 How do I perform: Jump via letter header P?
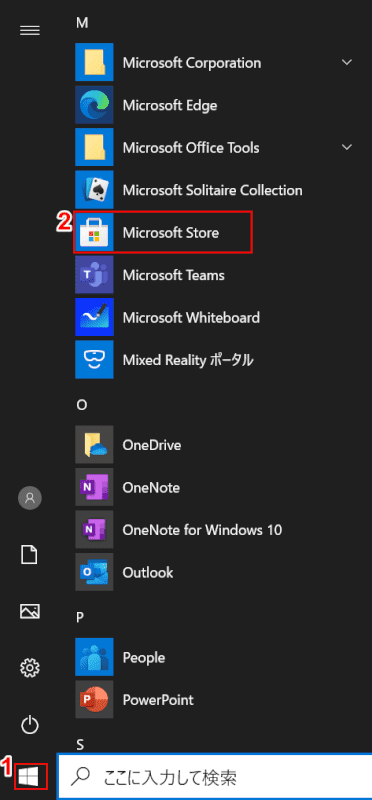(x=80, y=617)
